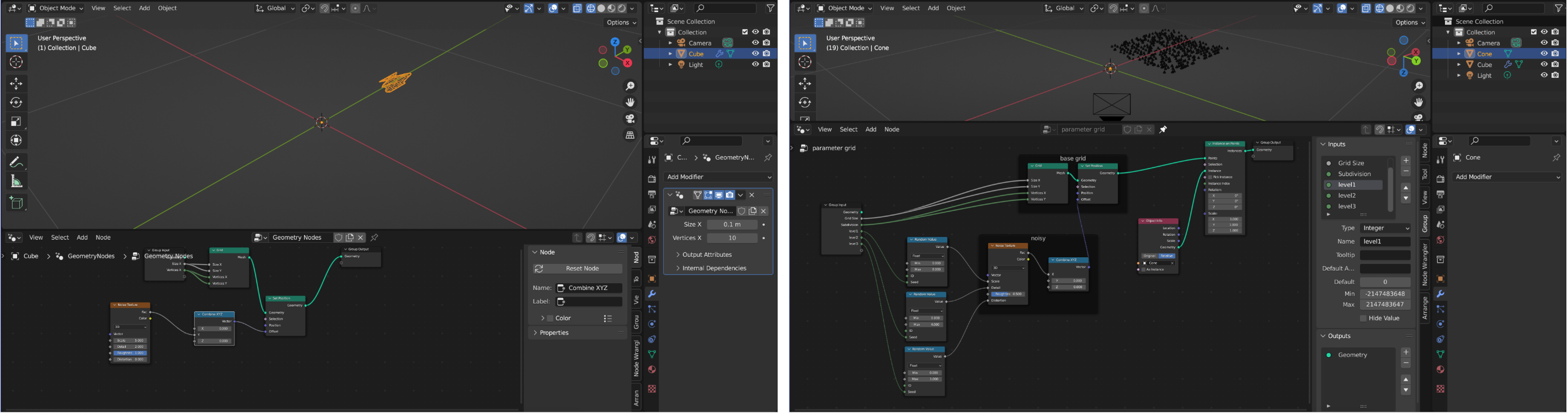1568x413 pixels.
Task: Open the Node Wrangler sidebar tab beside Inputs
Action: (x=1425, y=264)
